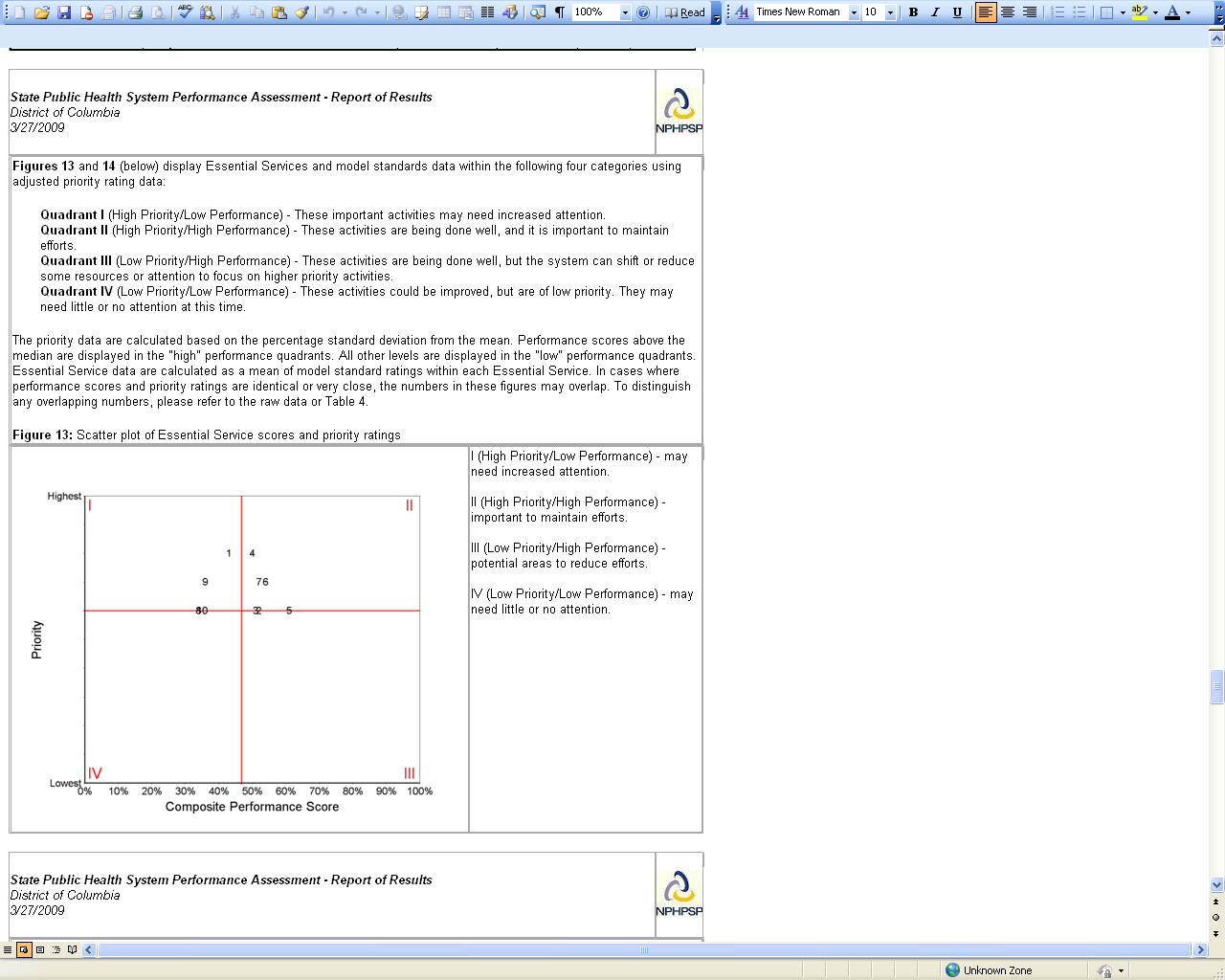Toggle italic formatting

(935, 12)
